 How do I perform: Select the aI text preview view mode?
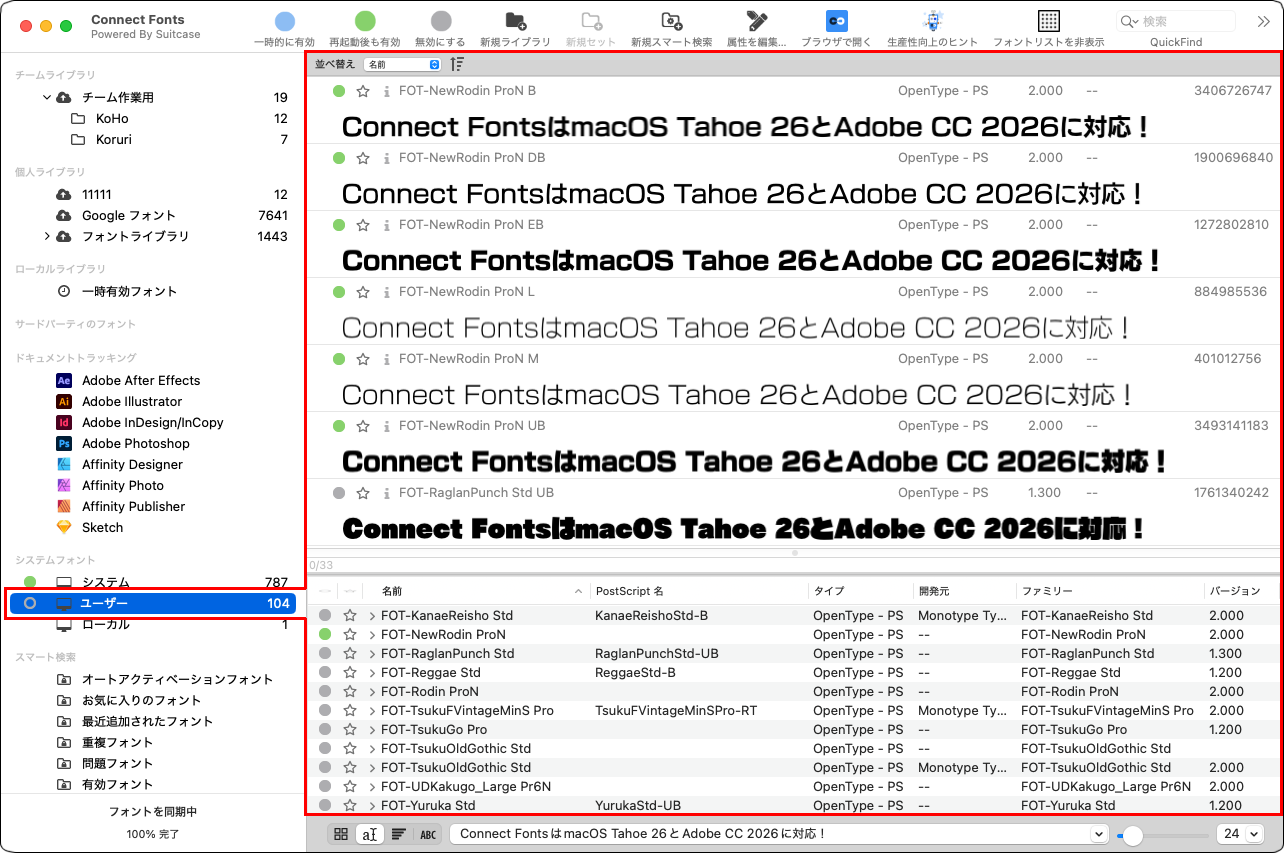pos(370,834)
